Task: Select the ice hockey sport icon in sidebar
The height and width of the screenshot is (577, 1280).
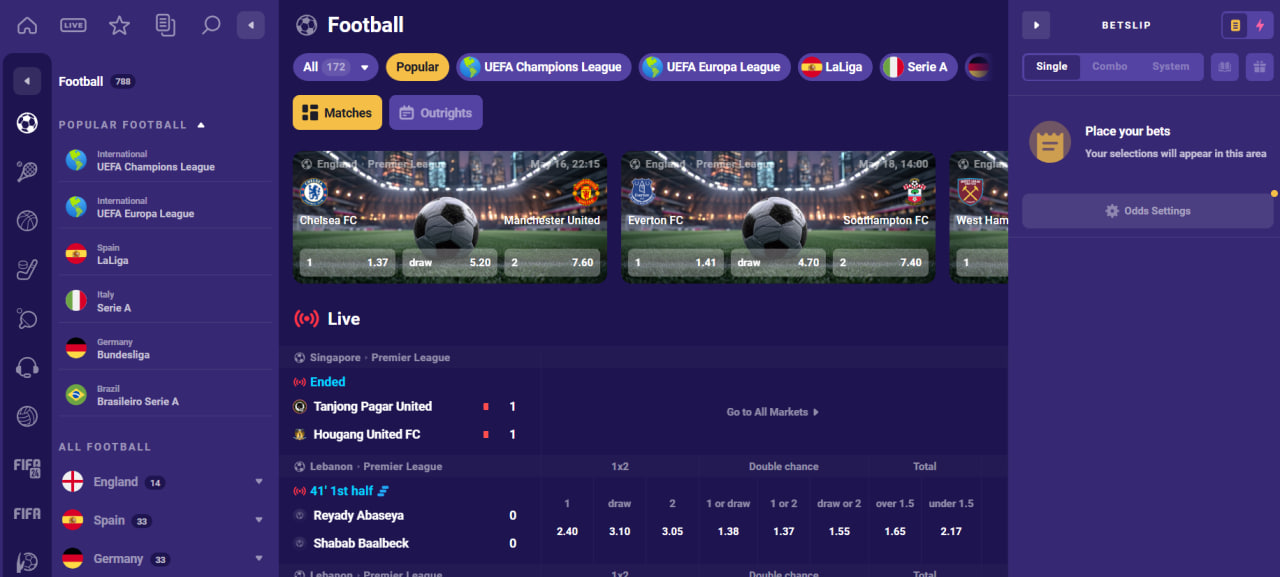Action: click(x=27, y=269)
